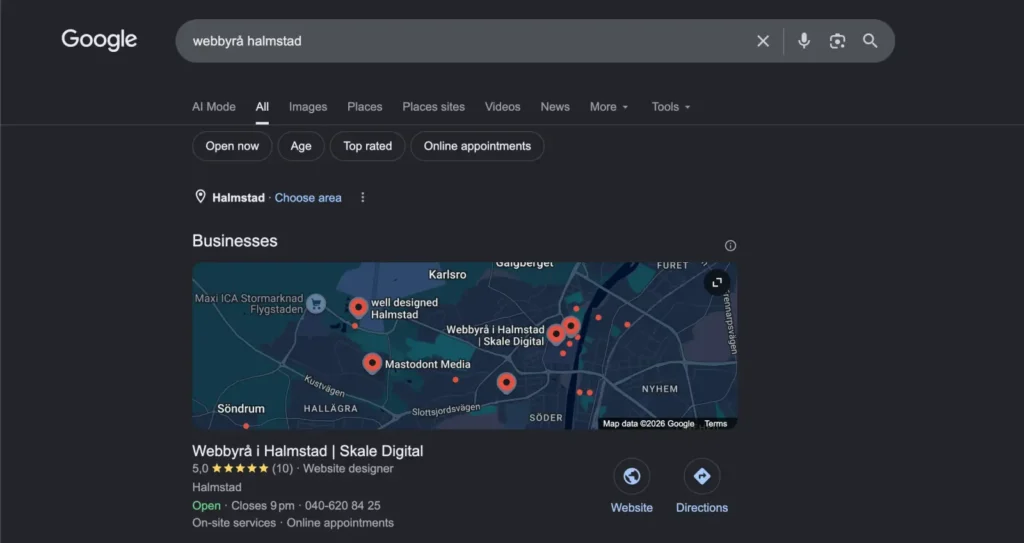Open the Images tab

pyautogui.click(x=308, y=107)
